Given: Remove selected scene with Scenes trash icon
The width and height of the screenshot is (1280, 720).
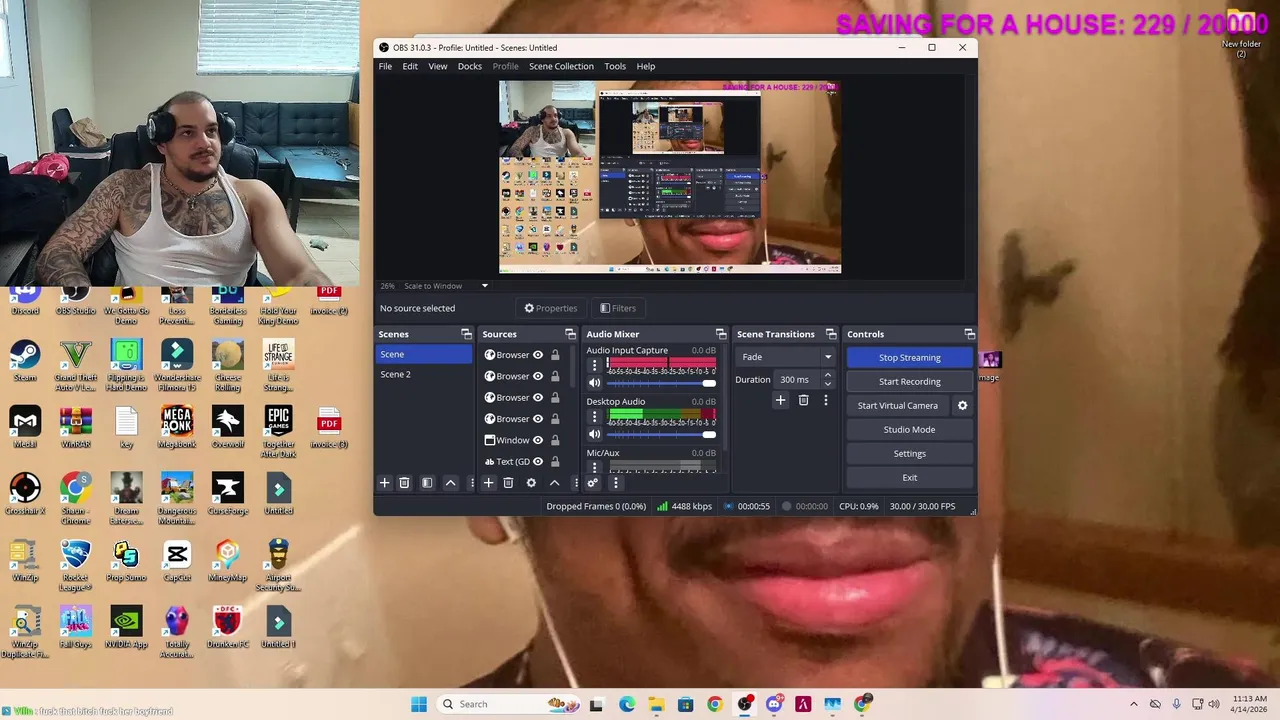Looking at the screenshot, I should point(404,483).
